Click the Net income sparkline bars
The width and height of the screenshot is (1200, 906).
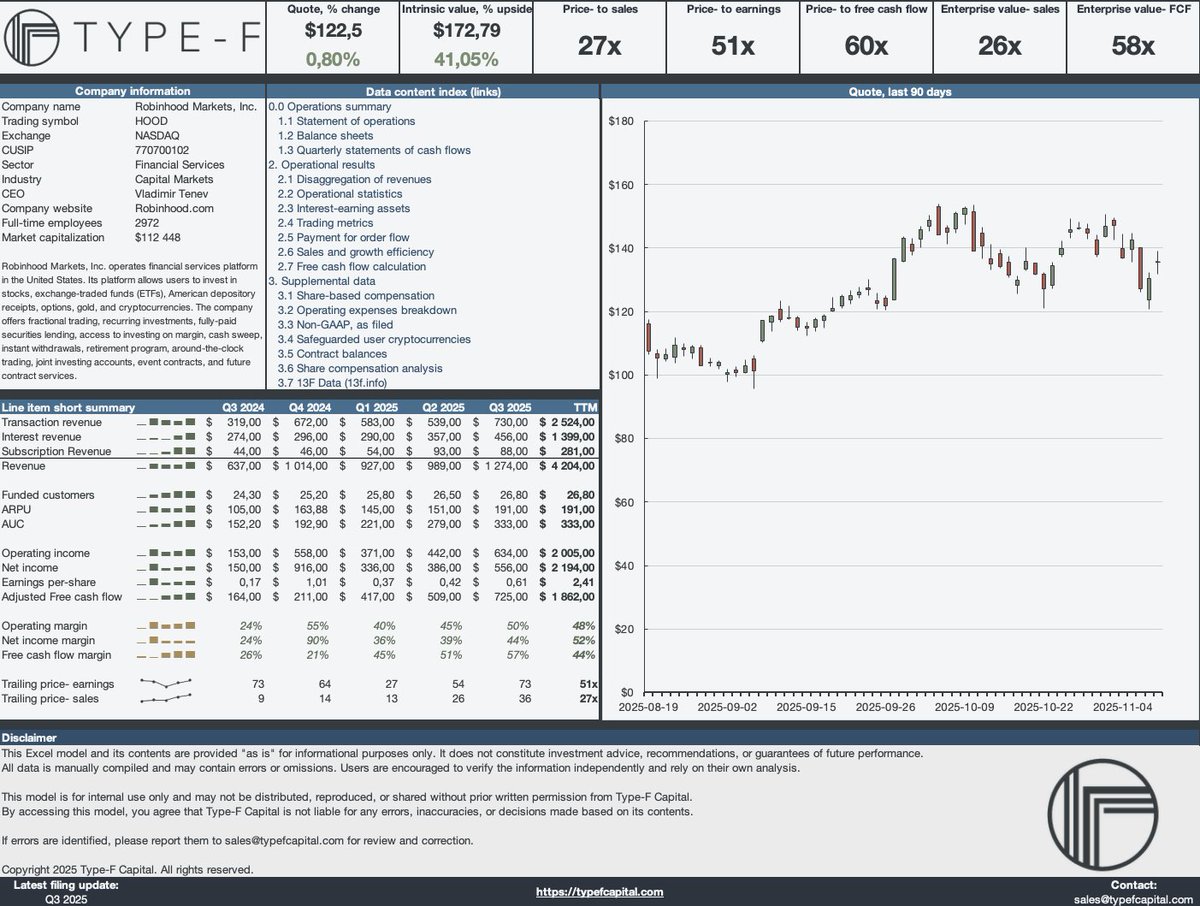pyautogui.click(x=165, y=568)
